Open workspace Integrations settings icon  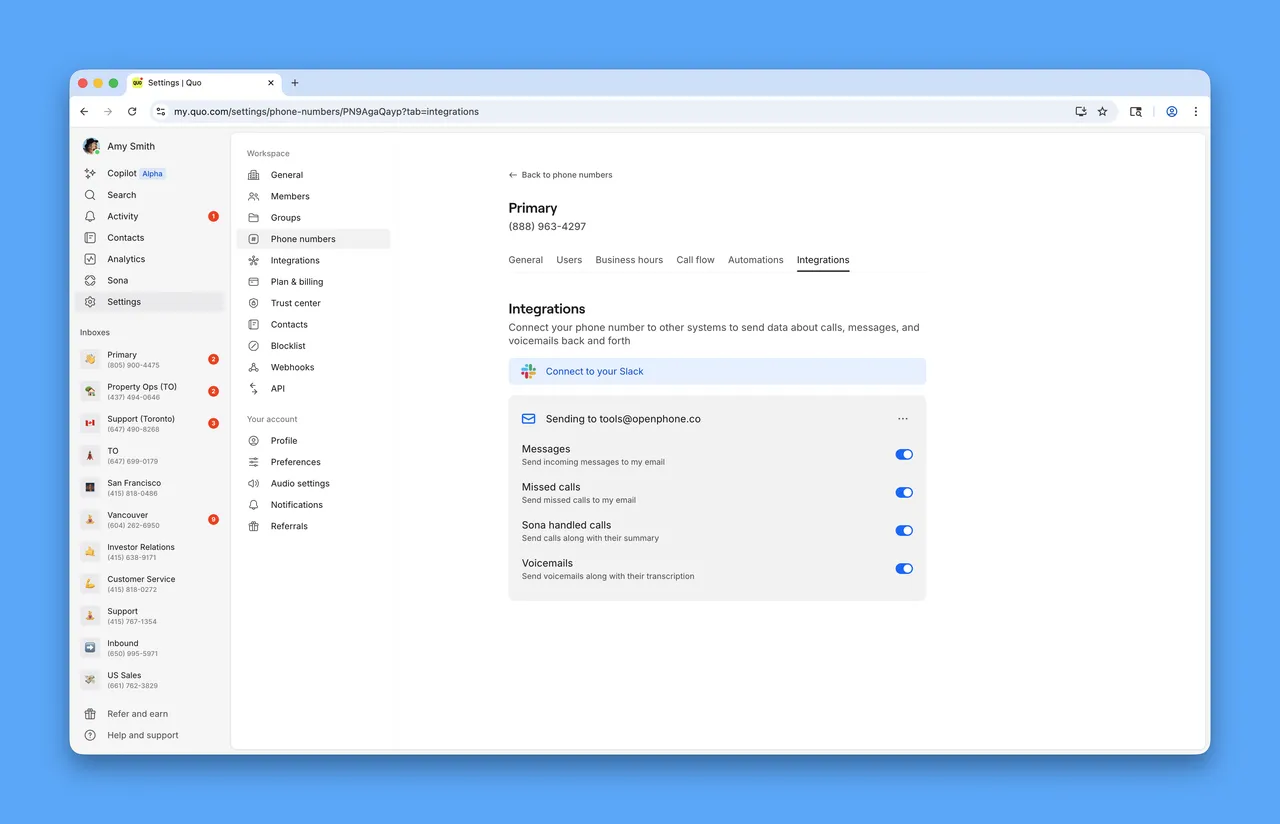pyautogui.click(x=254, y=260)
